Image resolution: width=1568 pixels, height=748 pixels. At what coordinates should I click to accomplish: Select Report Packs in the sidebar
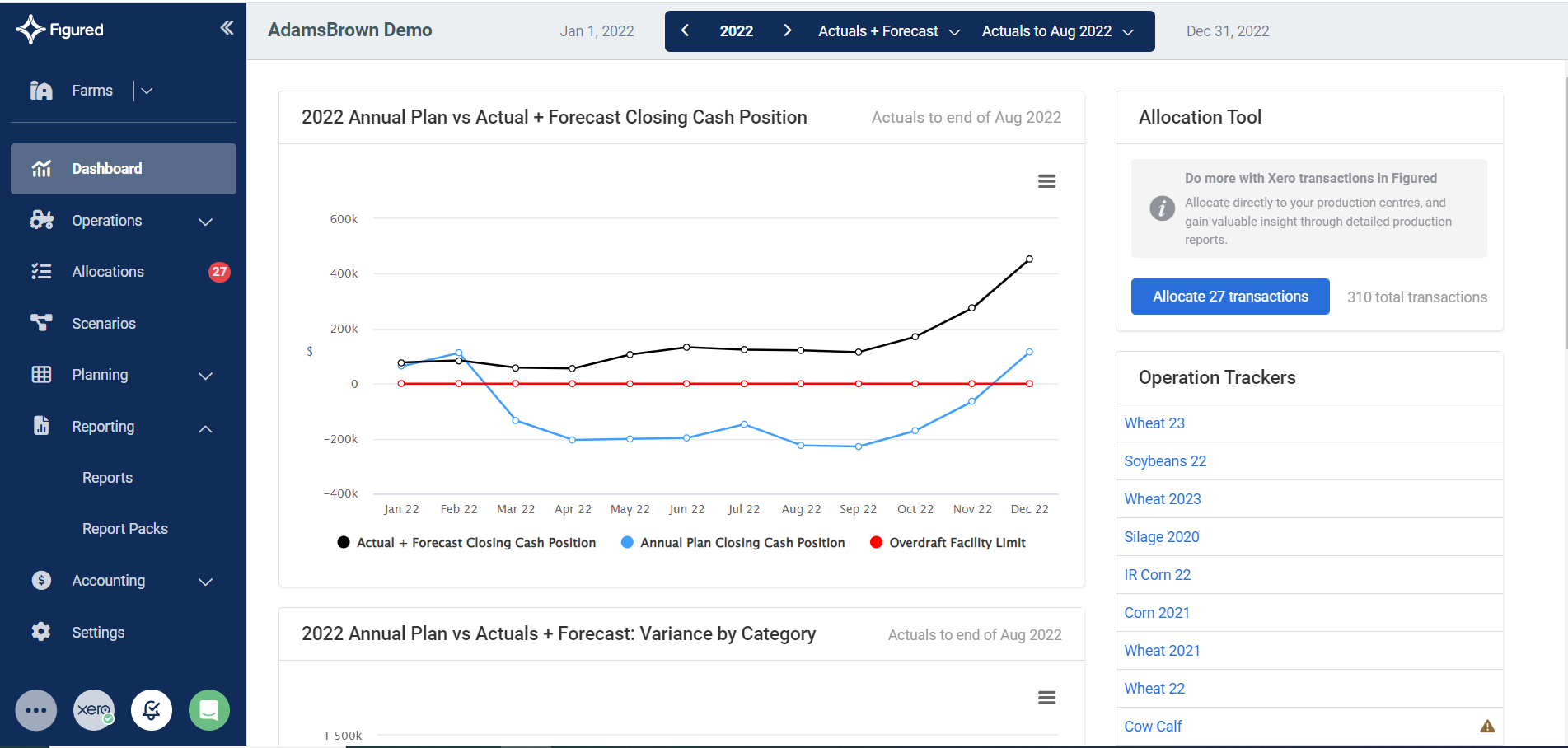(x=124, y=528)
